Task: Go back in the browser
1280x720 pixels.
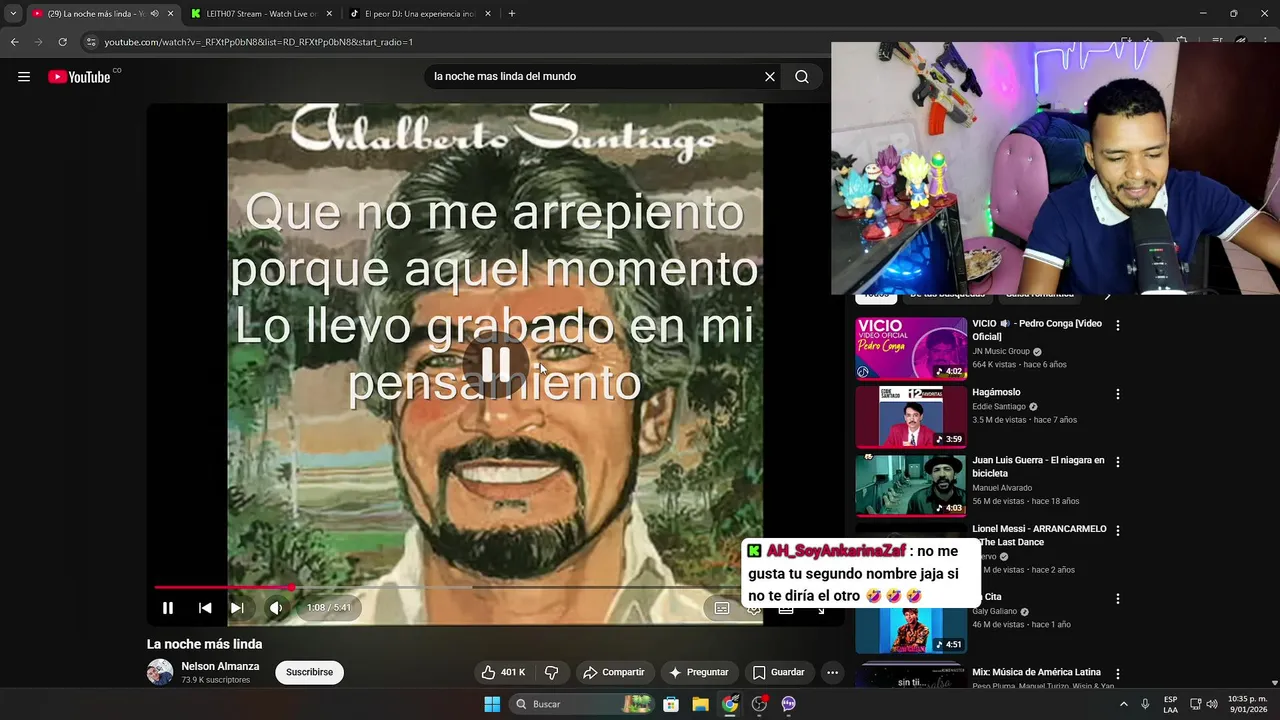Action: [x=14, y=42]
